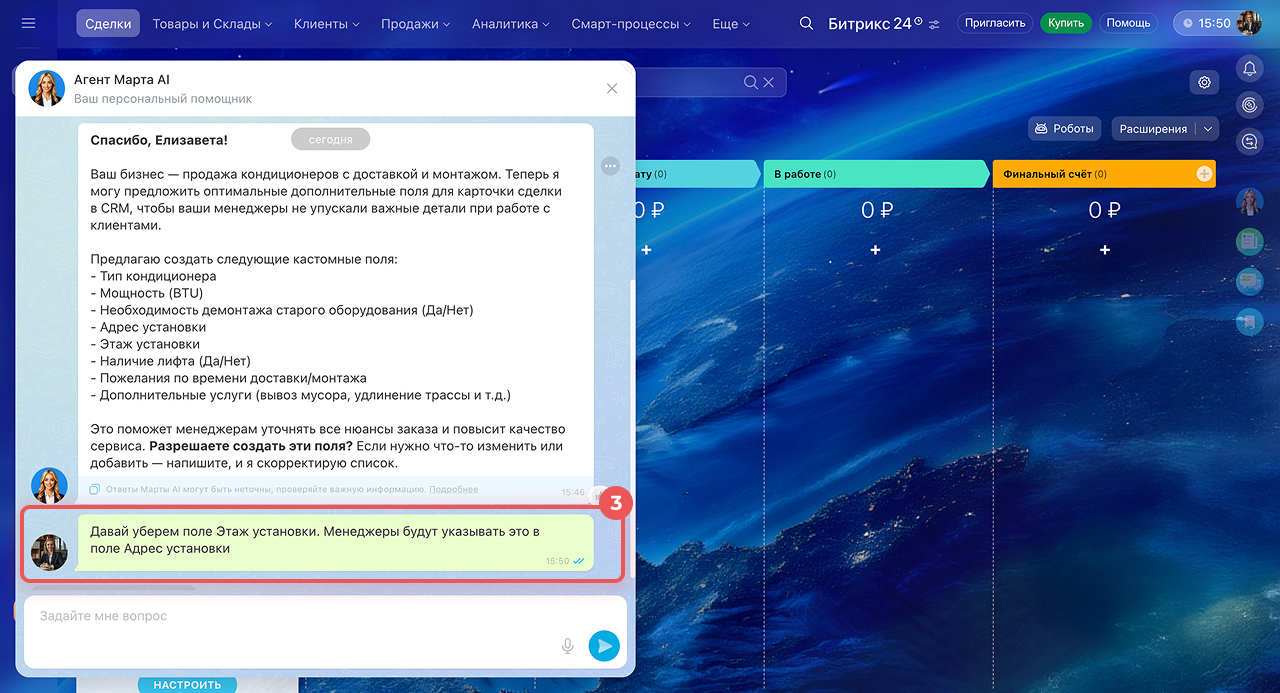Expand Аналитика menu
Viewport: 1280px width, 693px height.
[511, 23]
